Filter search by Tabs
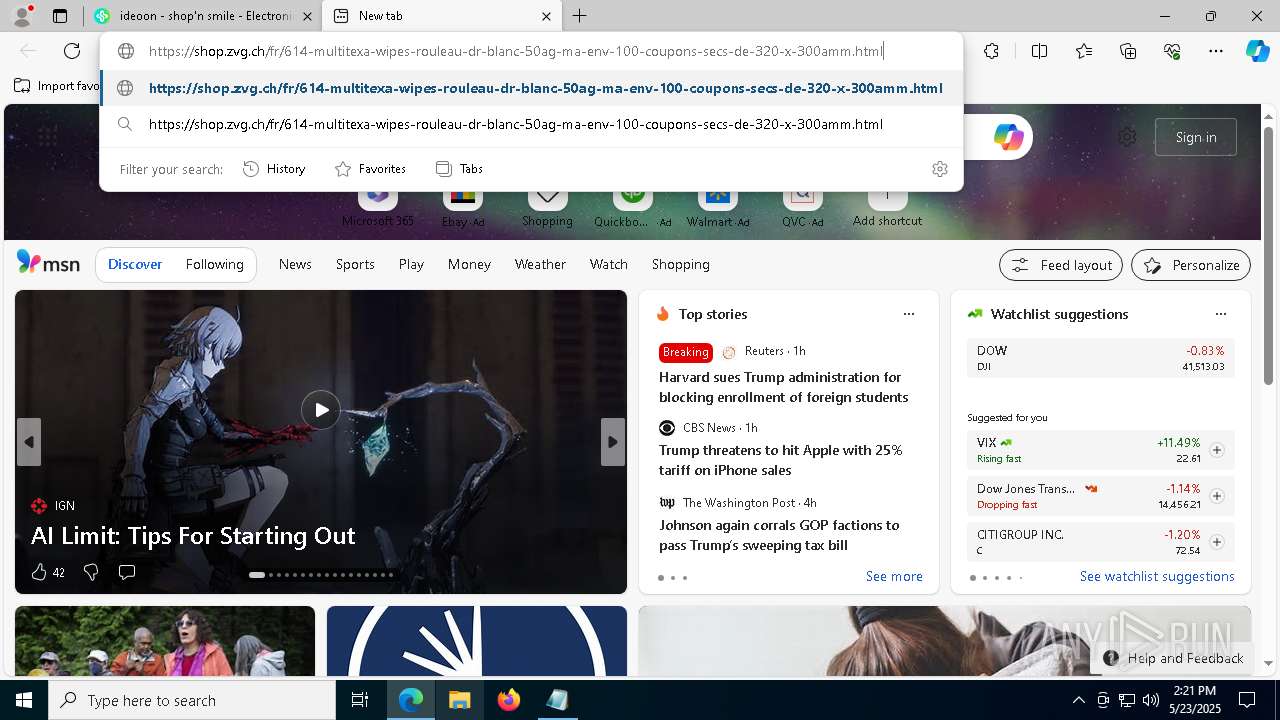Viewport: 1280px width, 720px height. coord(460,169)
